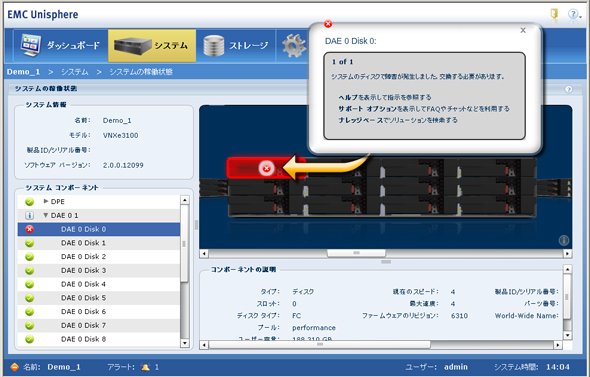This screenshot has width=590, height=377.
Task: Click the dashboard monitor icon
Action: [x=31, y=45]
